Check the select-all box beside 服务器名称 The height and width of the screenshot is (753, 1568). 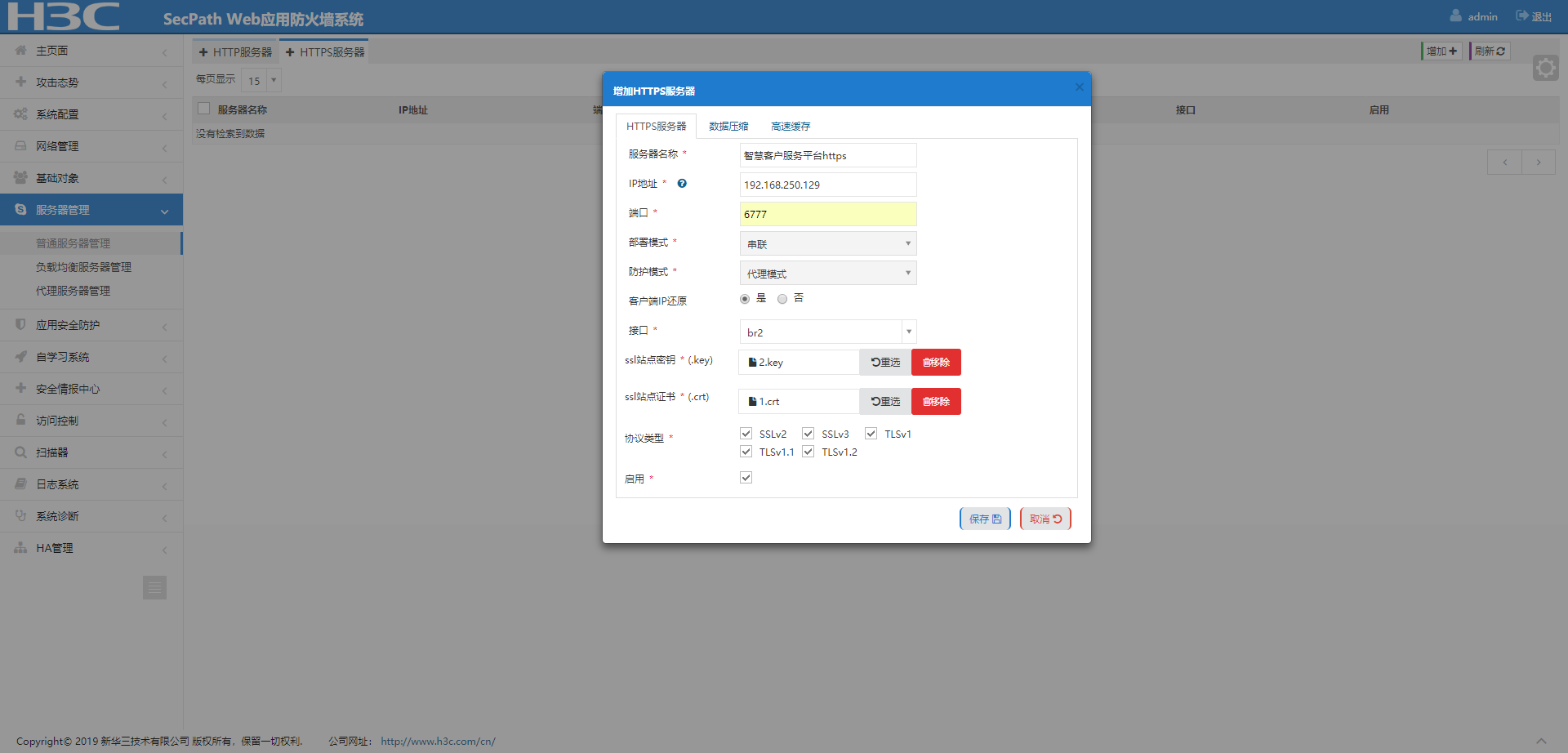tap(204, 109)
